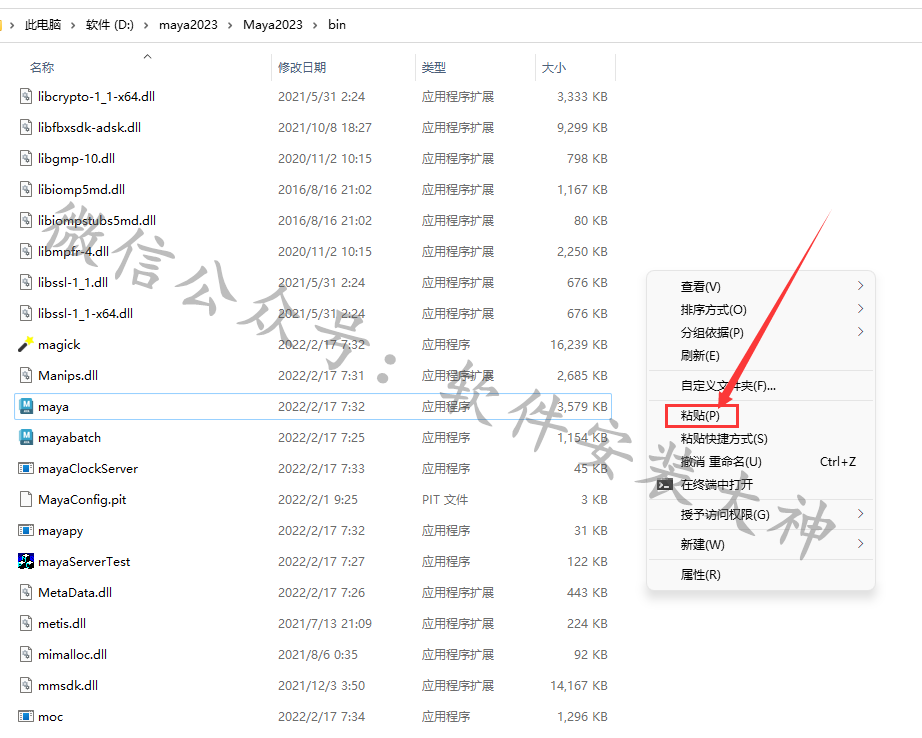
Task: Navigate to 此电脑 in address bar
Action: (x=43, y=25)
